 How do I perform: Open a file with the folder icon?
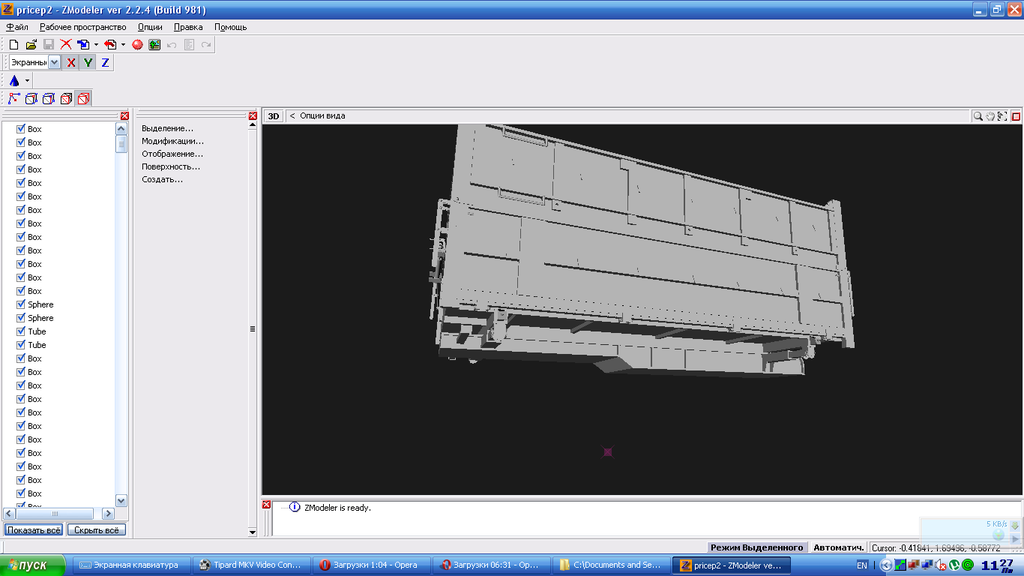pos(31,45)
